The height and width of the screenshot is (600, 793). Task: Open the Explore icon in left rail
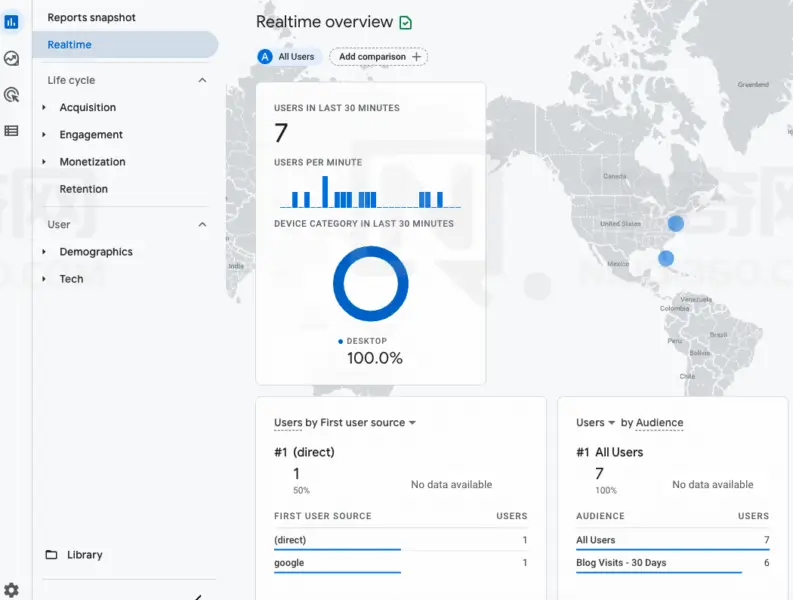tap(11, 59)
